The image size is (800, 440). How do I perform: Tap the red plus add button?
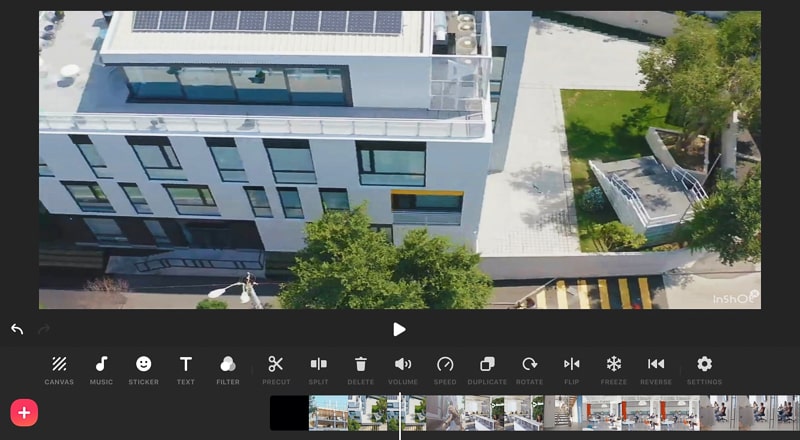click(24, 412)
